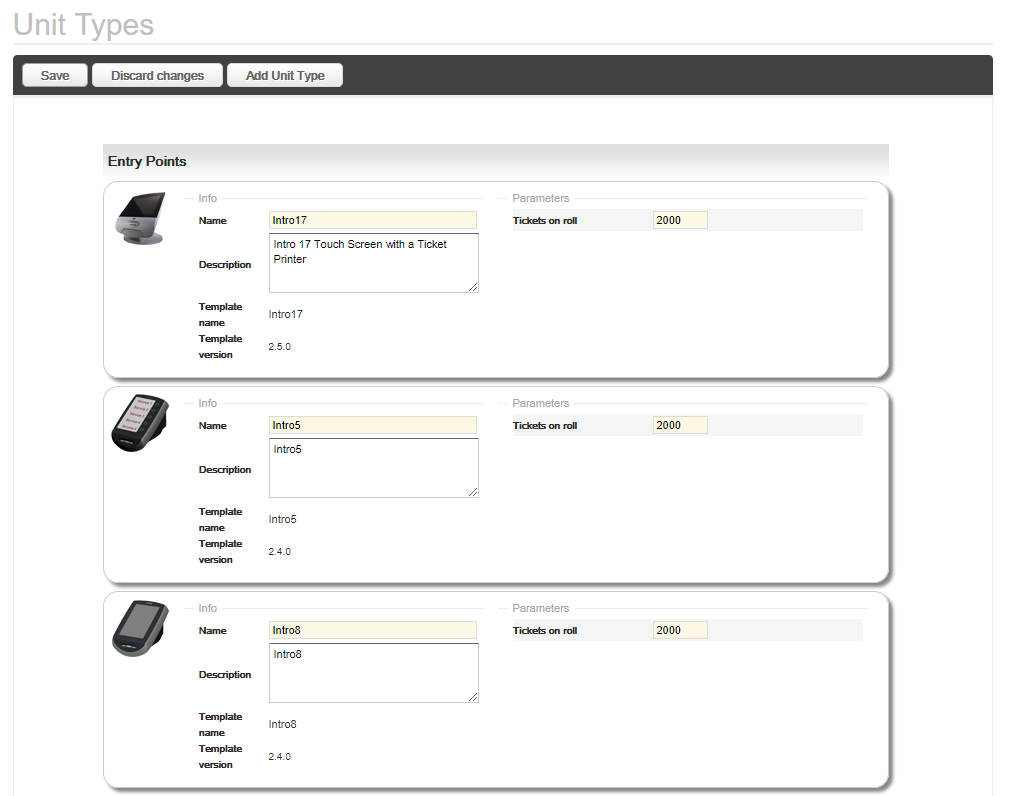Click the Unit Types page heading

click(84, 24)
